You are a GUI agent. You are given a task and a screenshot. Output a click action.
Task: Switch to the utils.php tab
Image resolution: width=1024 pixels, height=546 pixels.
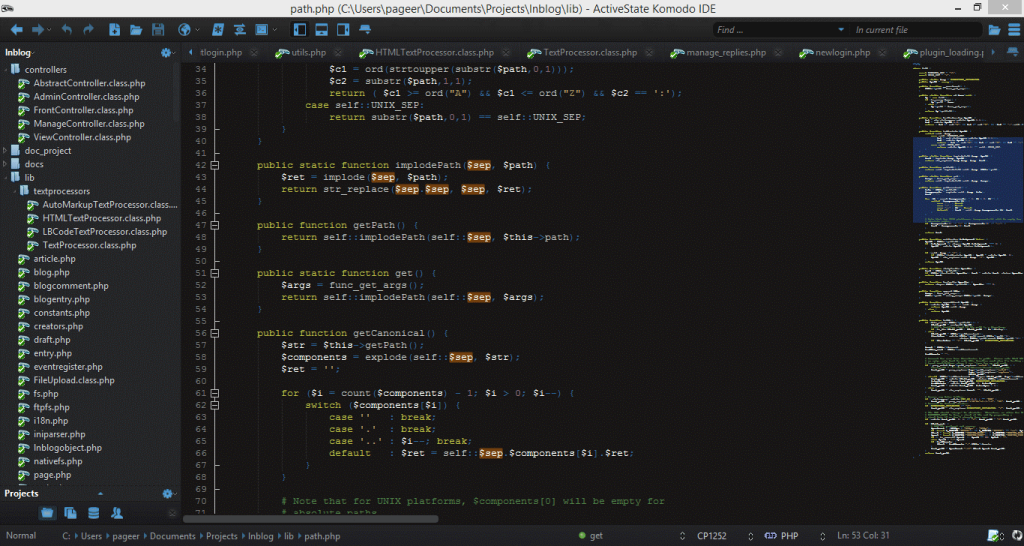[309, 52]
